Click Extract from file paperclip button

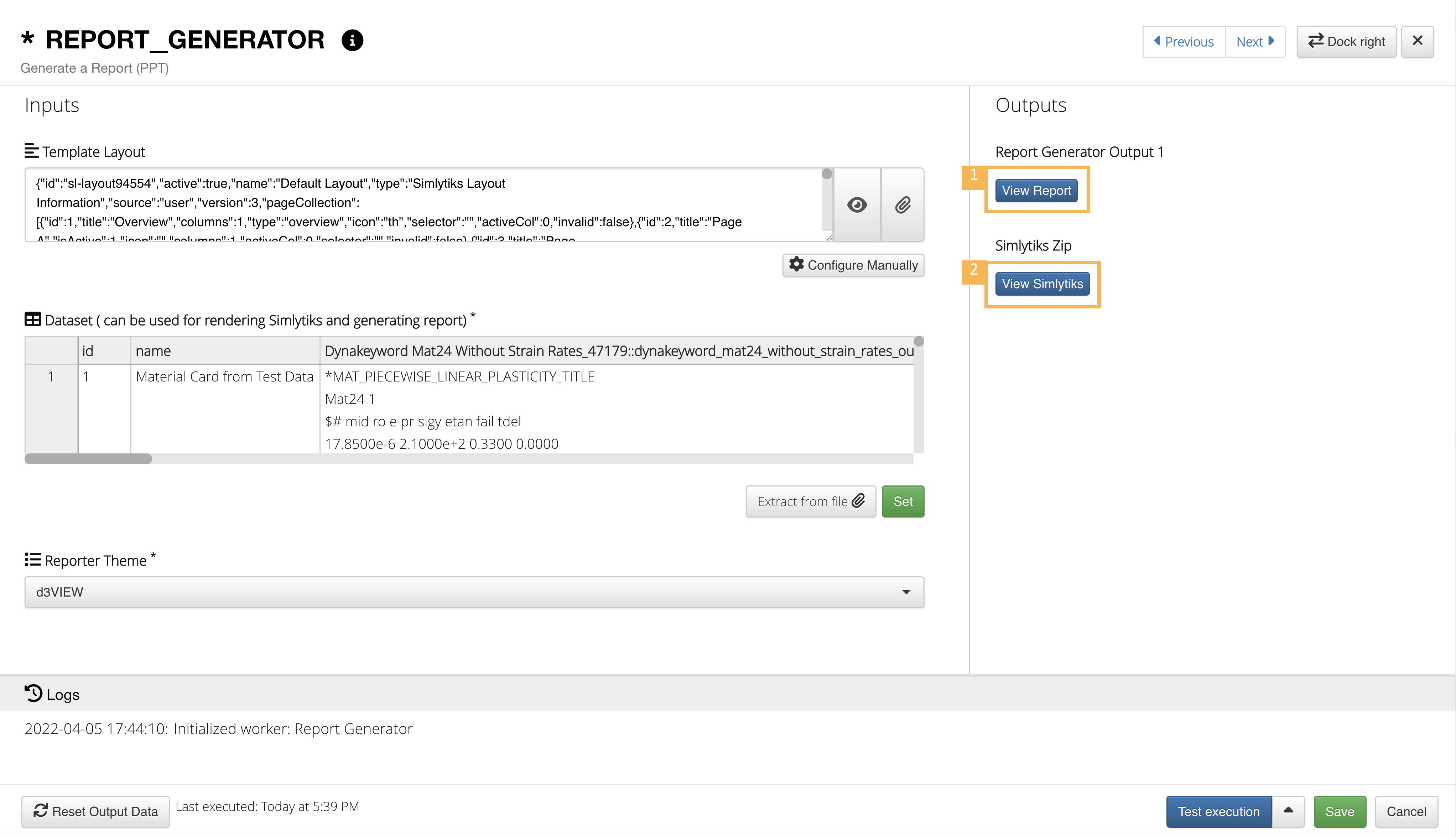(811, 501)
